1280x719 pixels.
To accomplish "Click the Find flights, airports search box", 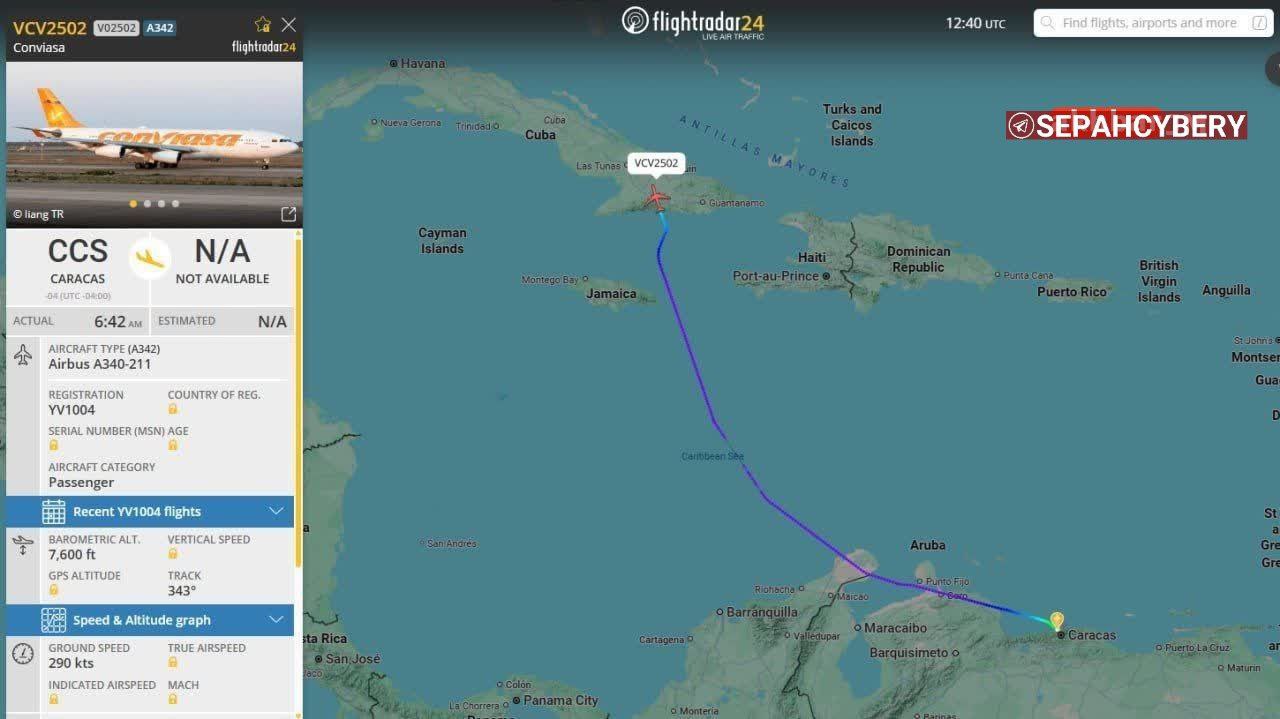I will tap(1148, 23).
